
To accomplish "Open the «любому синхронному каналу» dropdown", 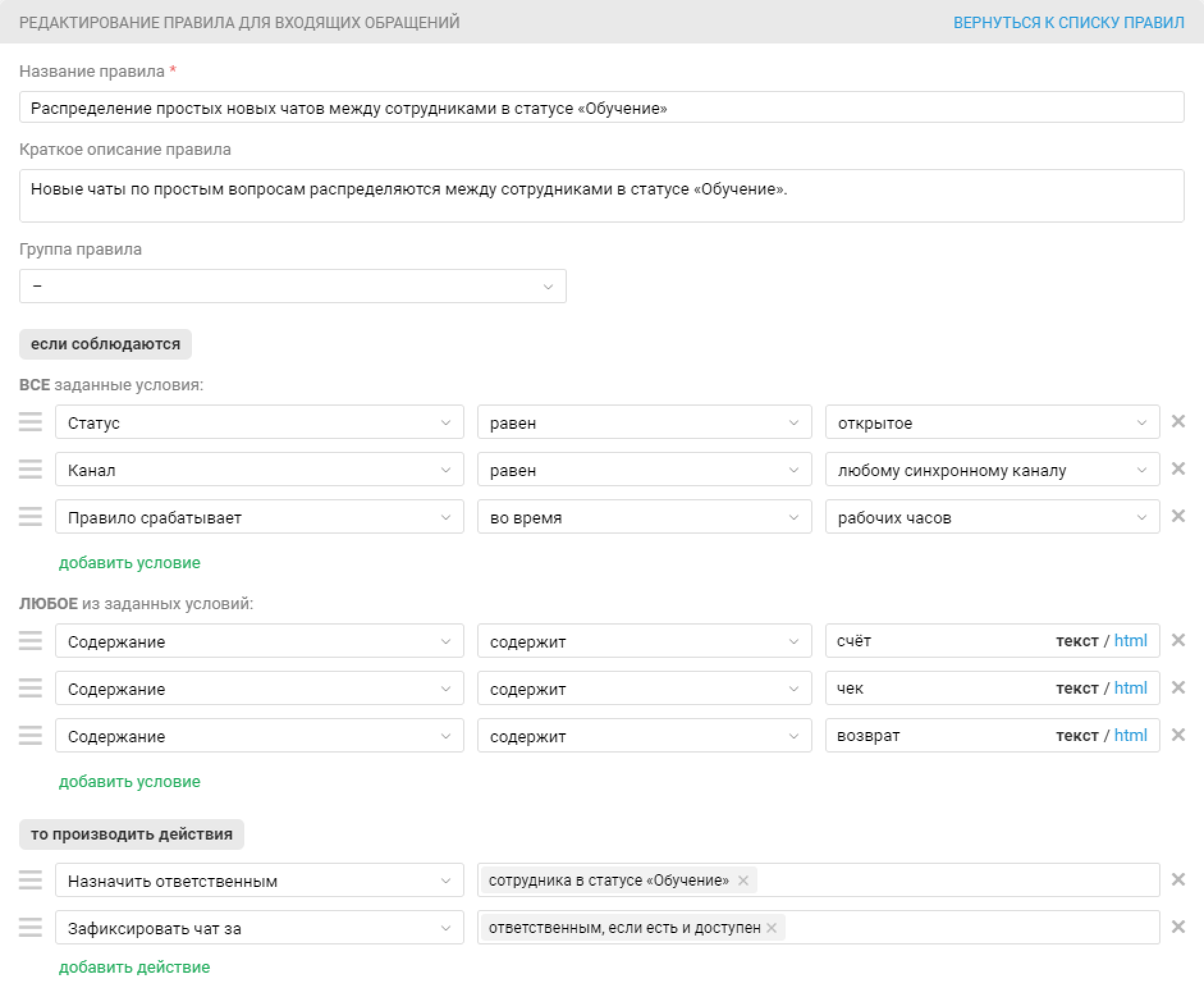I will [992, 470].
